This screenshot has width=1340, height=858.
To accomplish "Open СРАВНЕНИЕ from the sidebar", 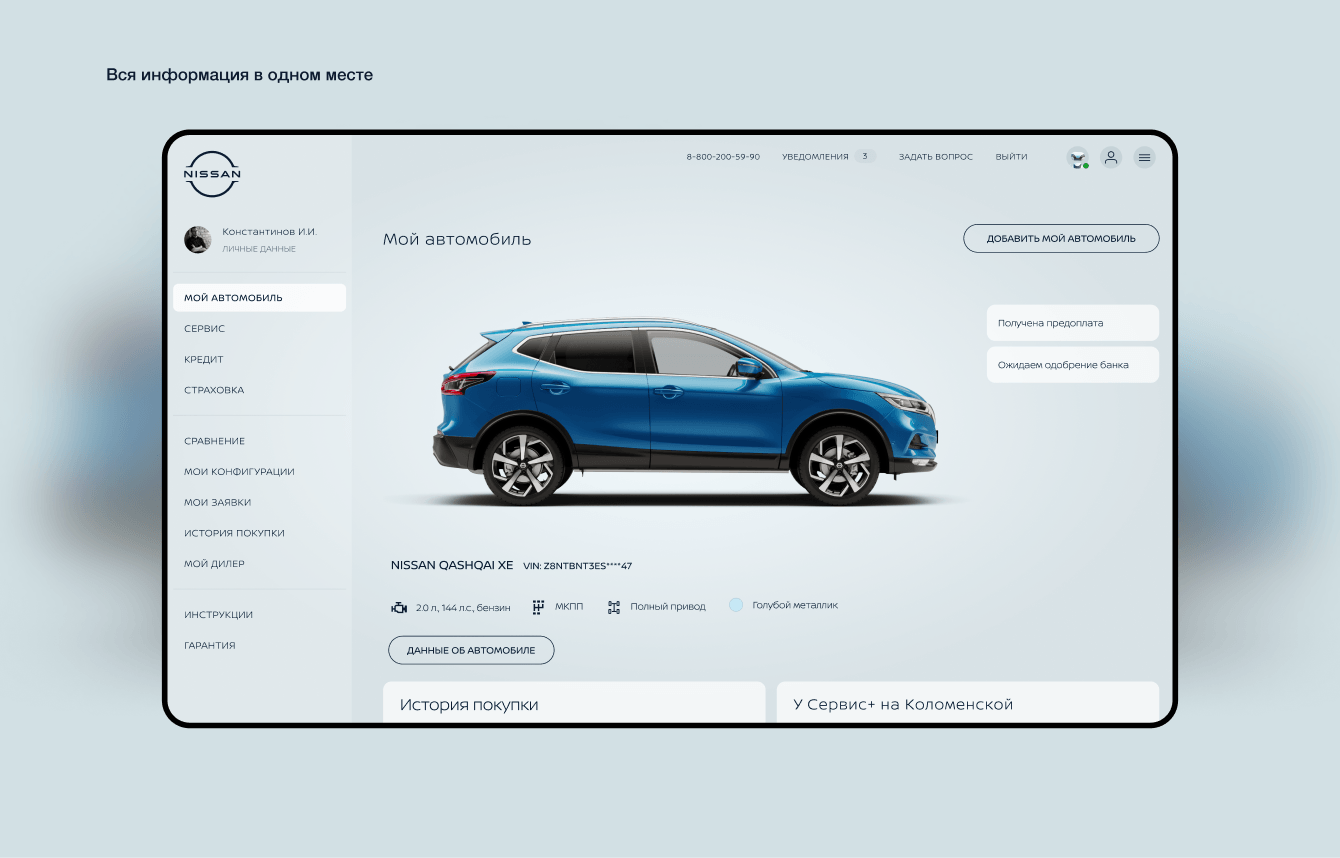I will (x=214, y=441).
